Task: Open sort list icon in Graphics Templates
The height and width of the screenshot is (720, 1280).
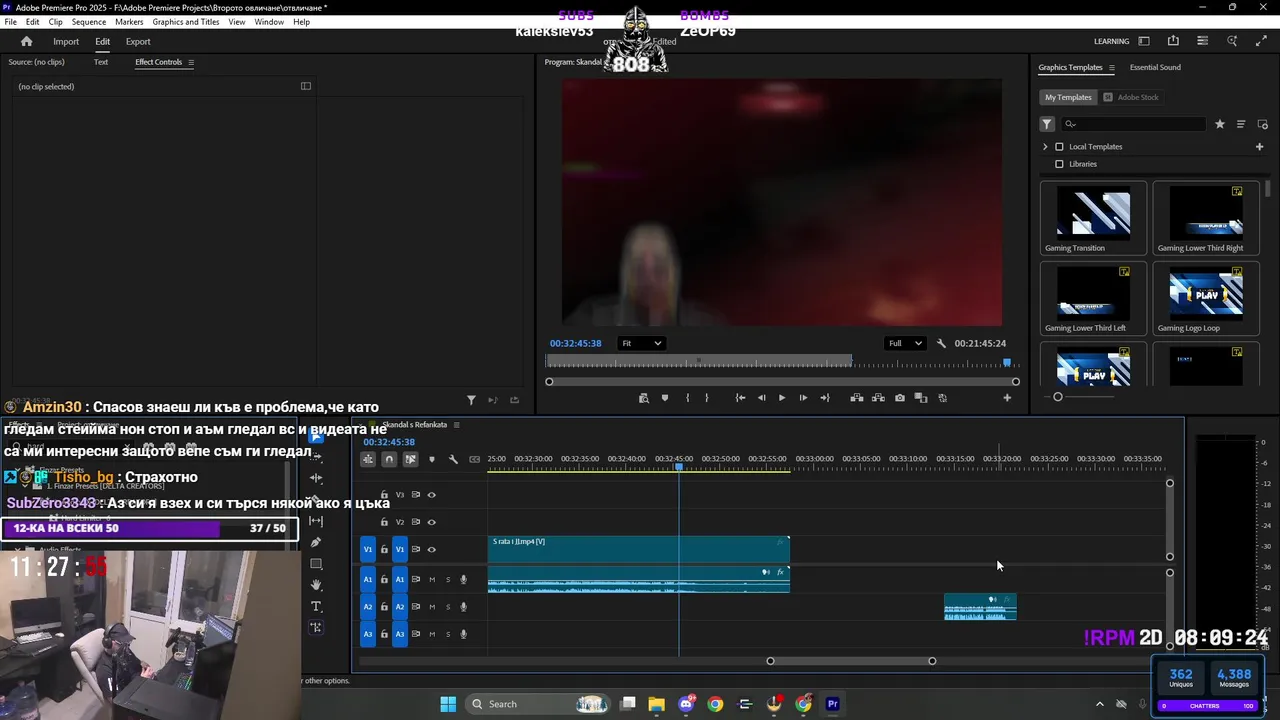Action: [x=1241, y=124]
